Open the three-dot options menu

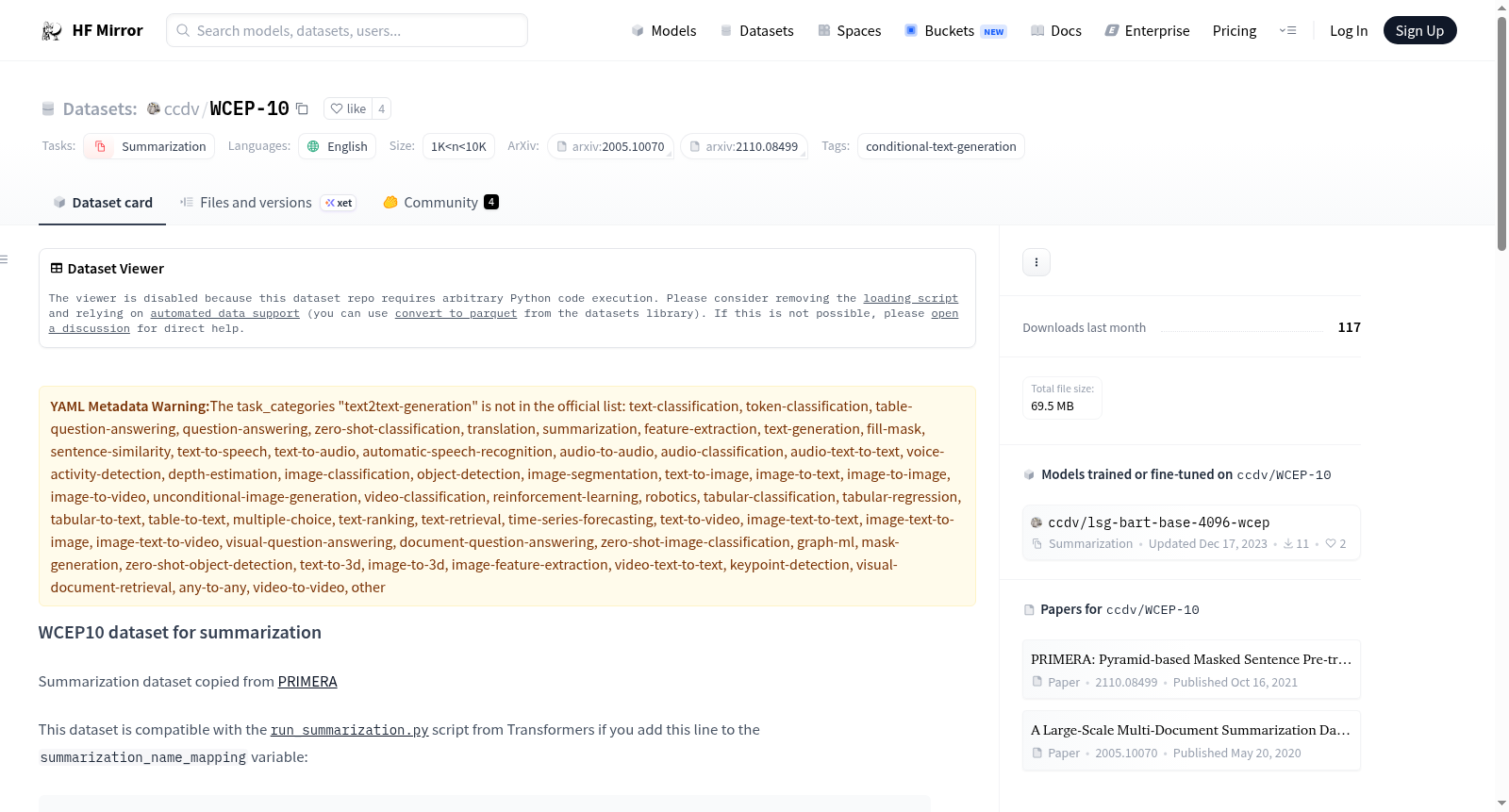coord(1036,262)
